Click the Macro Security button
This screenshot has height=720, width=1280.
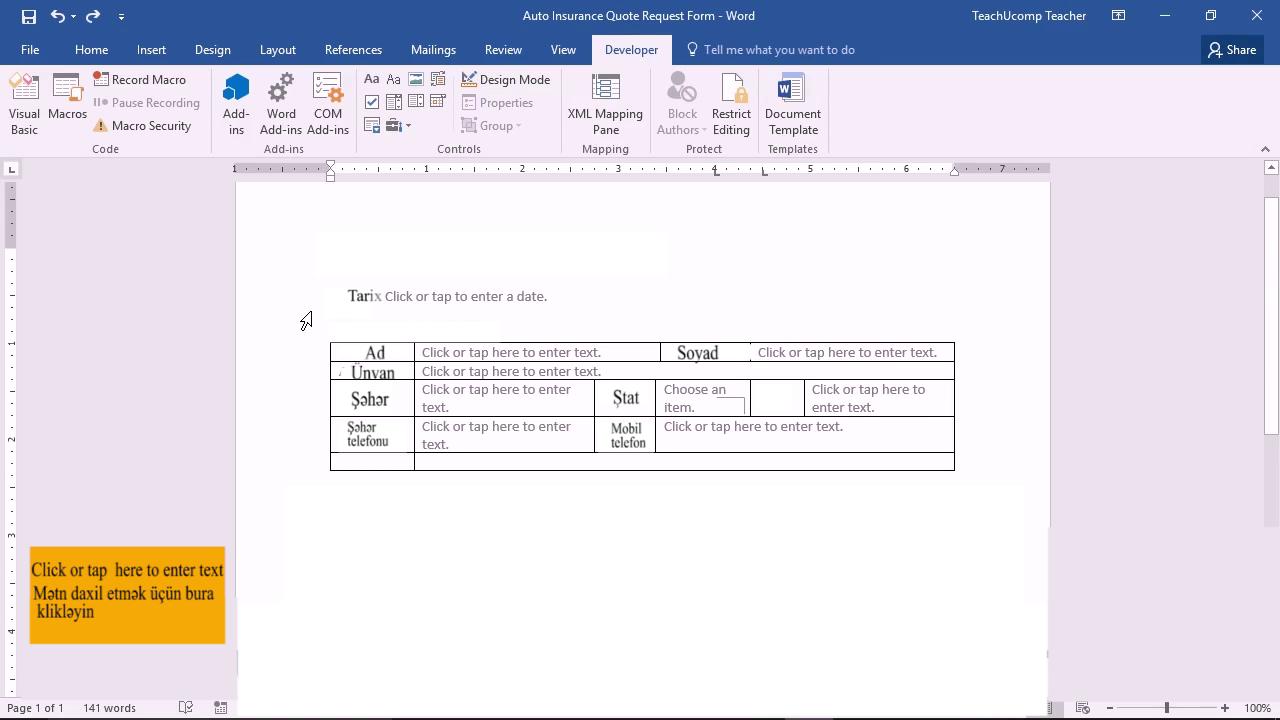(x=142, y=126)
